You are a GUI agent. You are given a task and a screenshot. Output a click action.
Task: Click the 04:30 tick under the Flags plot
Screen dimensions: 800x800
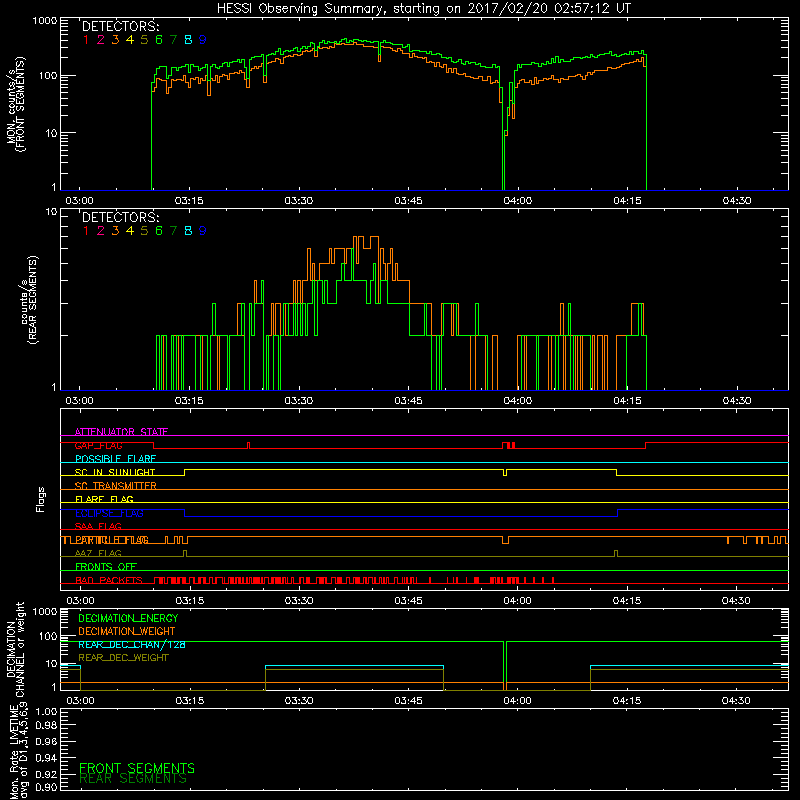(x=736, y=601)
